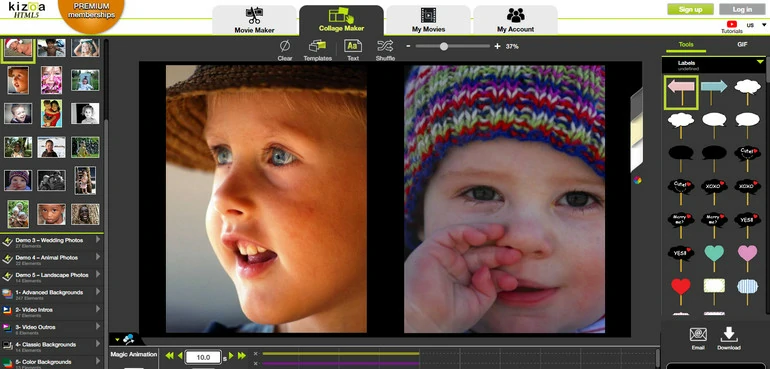The width and height of the screenshot is (770, 369).
Task: Select the black 'Cuter' speech bubble in third row
Action: point(747,158)
